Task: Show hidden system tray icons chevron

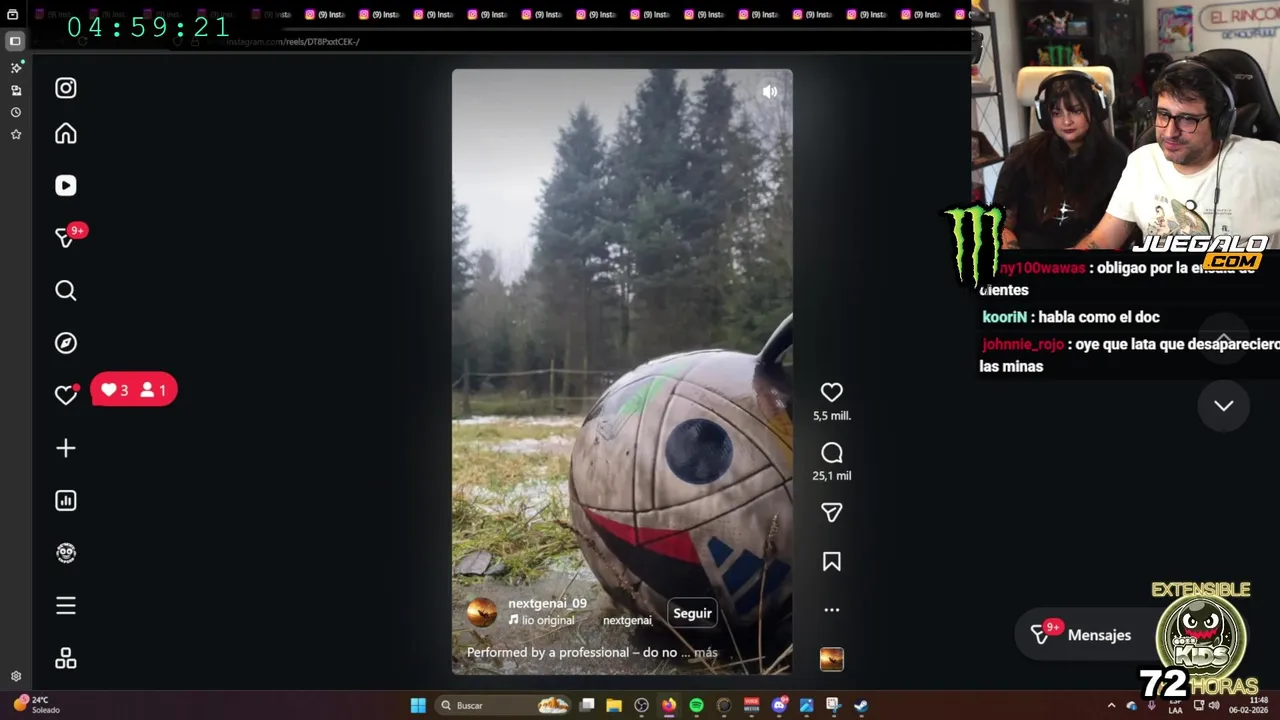Action: 1111,705
